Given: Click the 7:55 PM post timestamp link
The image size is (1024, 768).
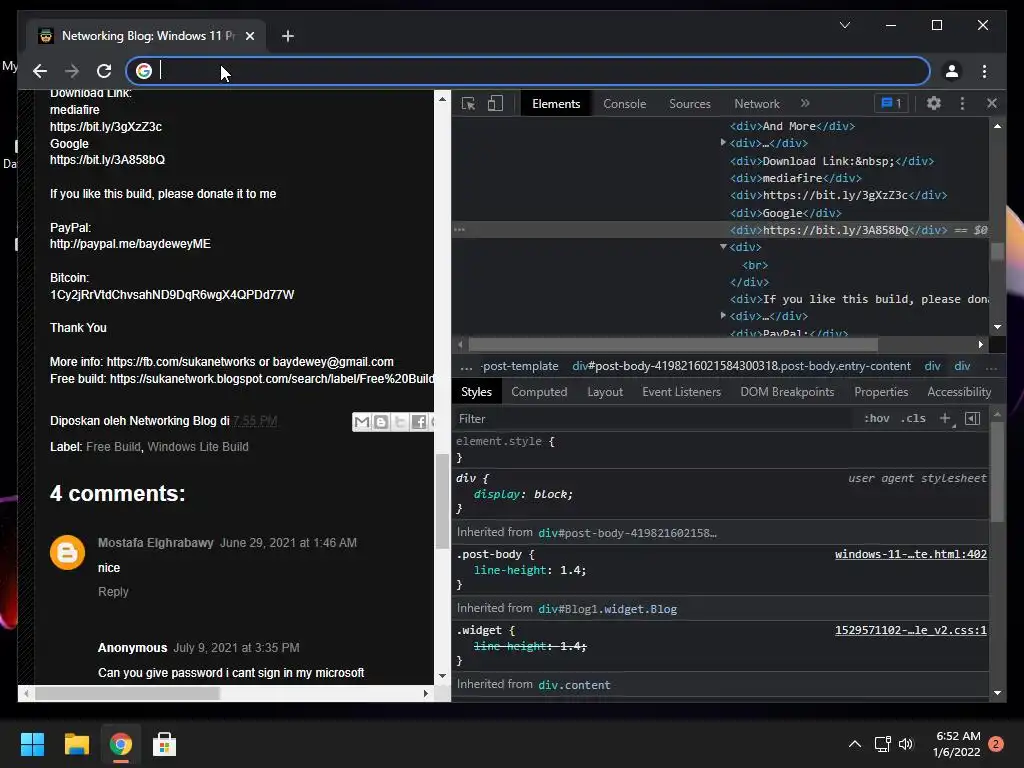Looking at the screenshot, I should pyautogui.click(x=255, y=421).
